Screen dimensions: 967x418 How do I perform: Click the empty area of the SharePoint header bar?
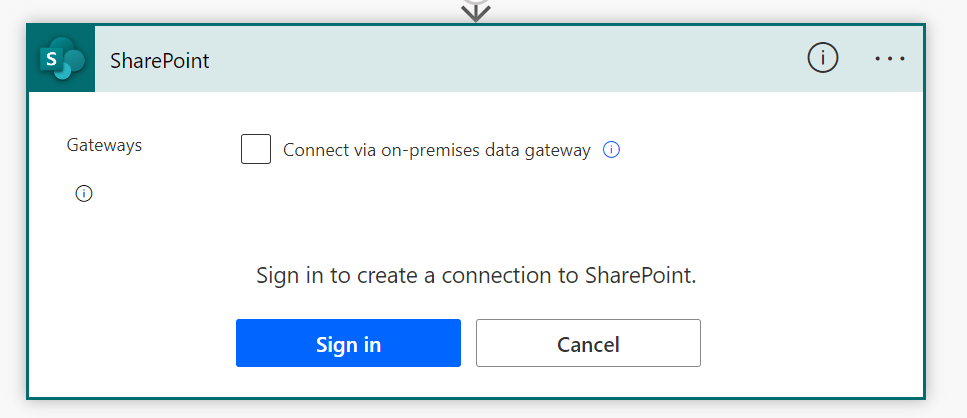tap(500, 59)
